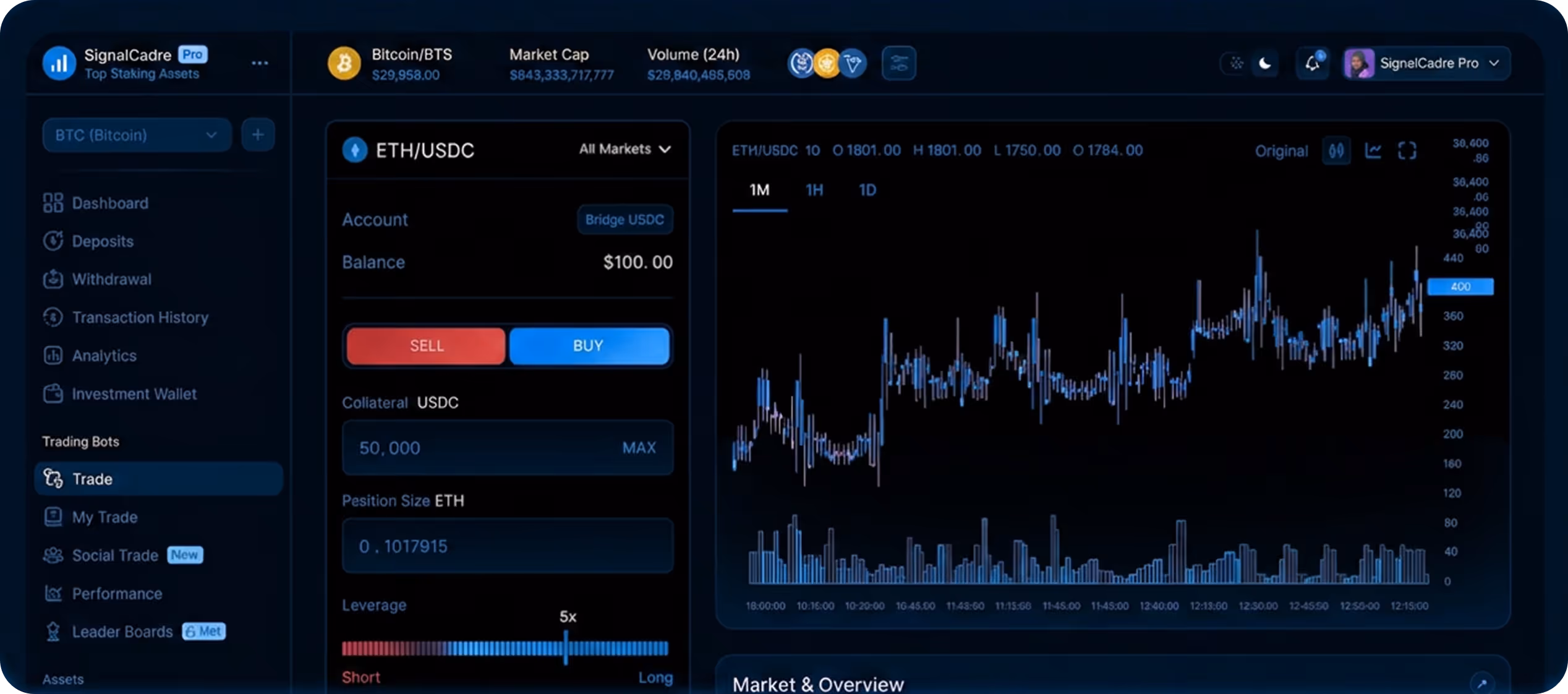Click the SignalCadre bar-chart logo icon
Screen dimensions: 1568x694
(59, 63)
